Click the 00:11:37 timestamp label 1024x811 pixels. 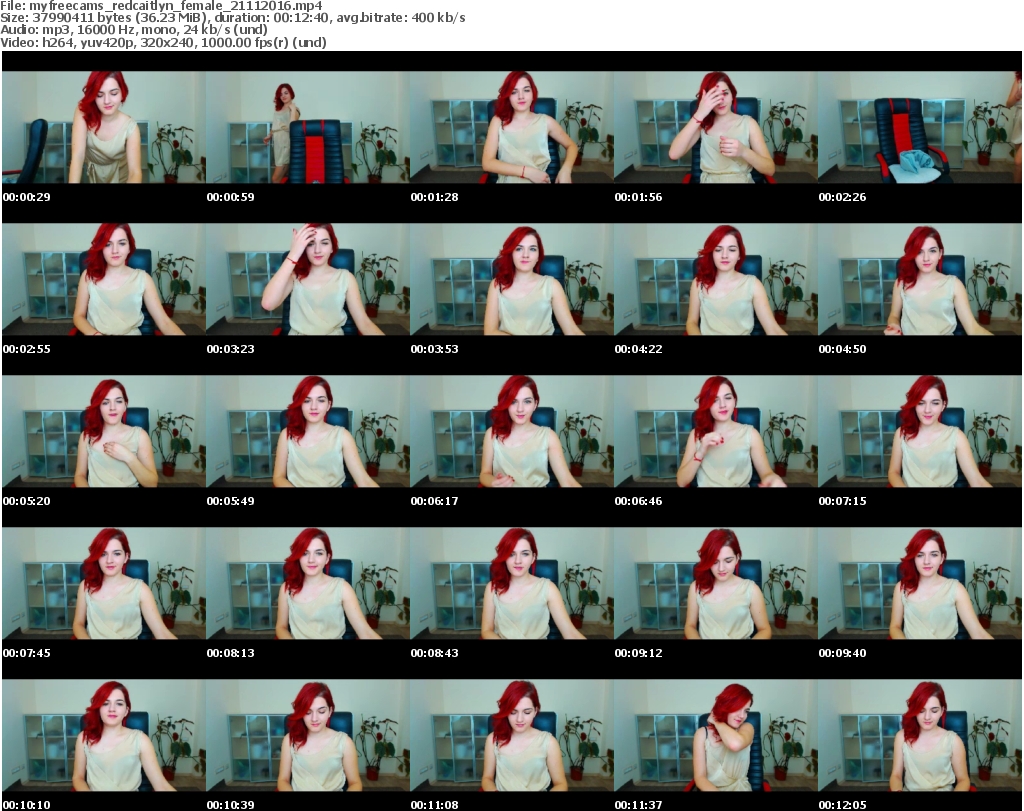click(638, 805)
